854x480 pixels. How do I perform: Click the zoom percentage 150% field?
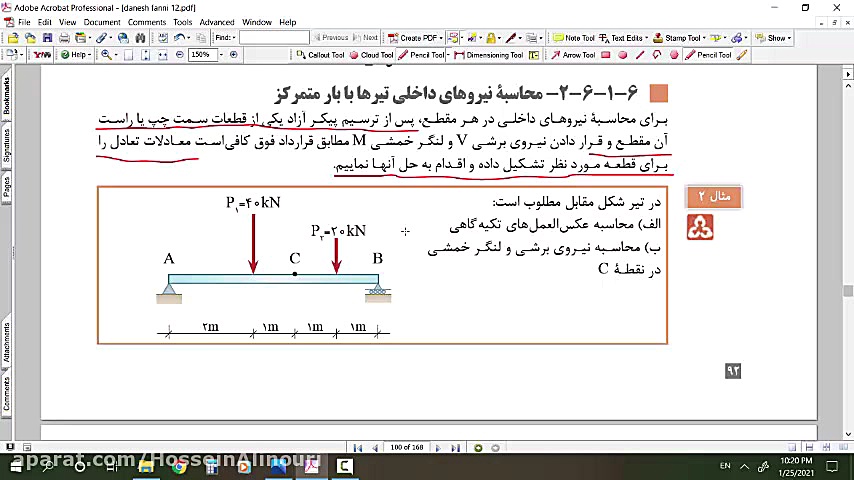point(202,54)
